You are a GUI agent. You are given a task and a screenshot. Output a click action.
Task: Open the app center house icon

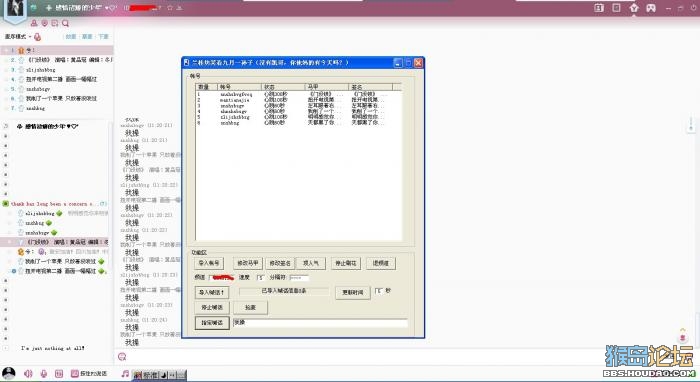634,8
